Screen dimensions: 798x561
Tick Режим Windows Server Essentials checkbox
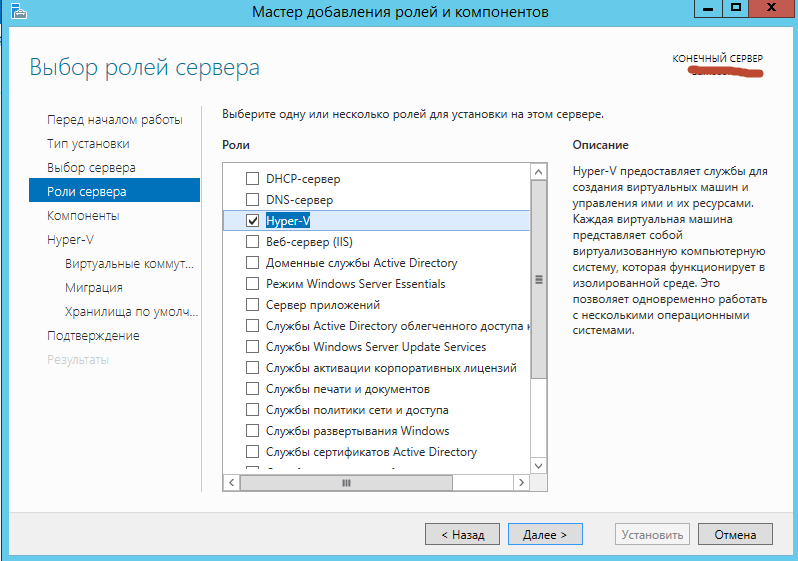tap(252, 284)
